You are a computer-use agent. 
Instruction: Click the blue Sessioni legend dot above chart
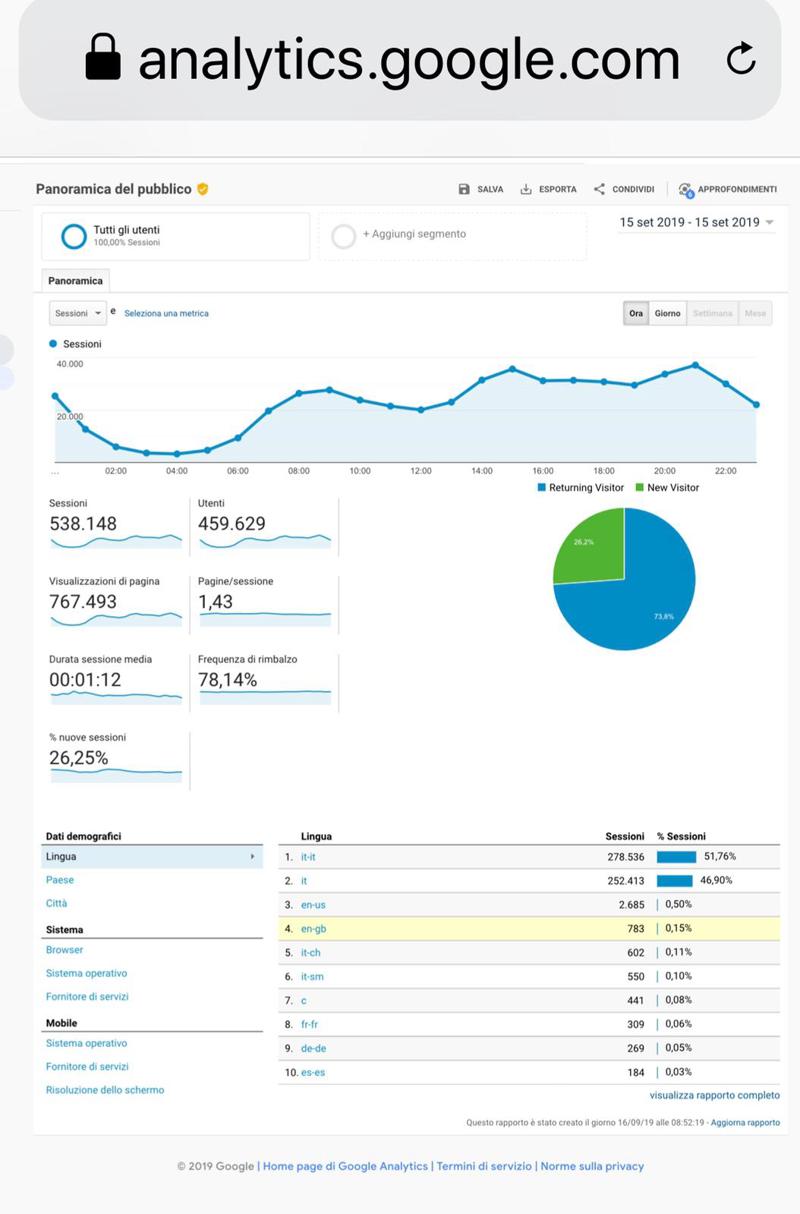tap(53, 344)
